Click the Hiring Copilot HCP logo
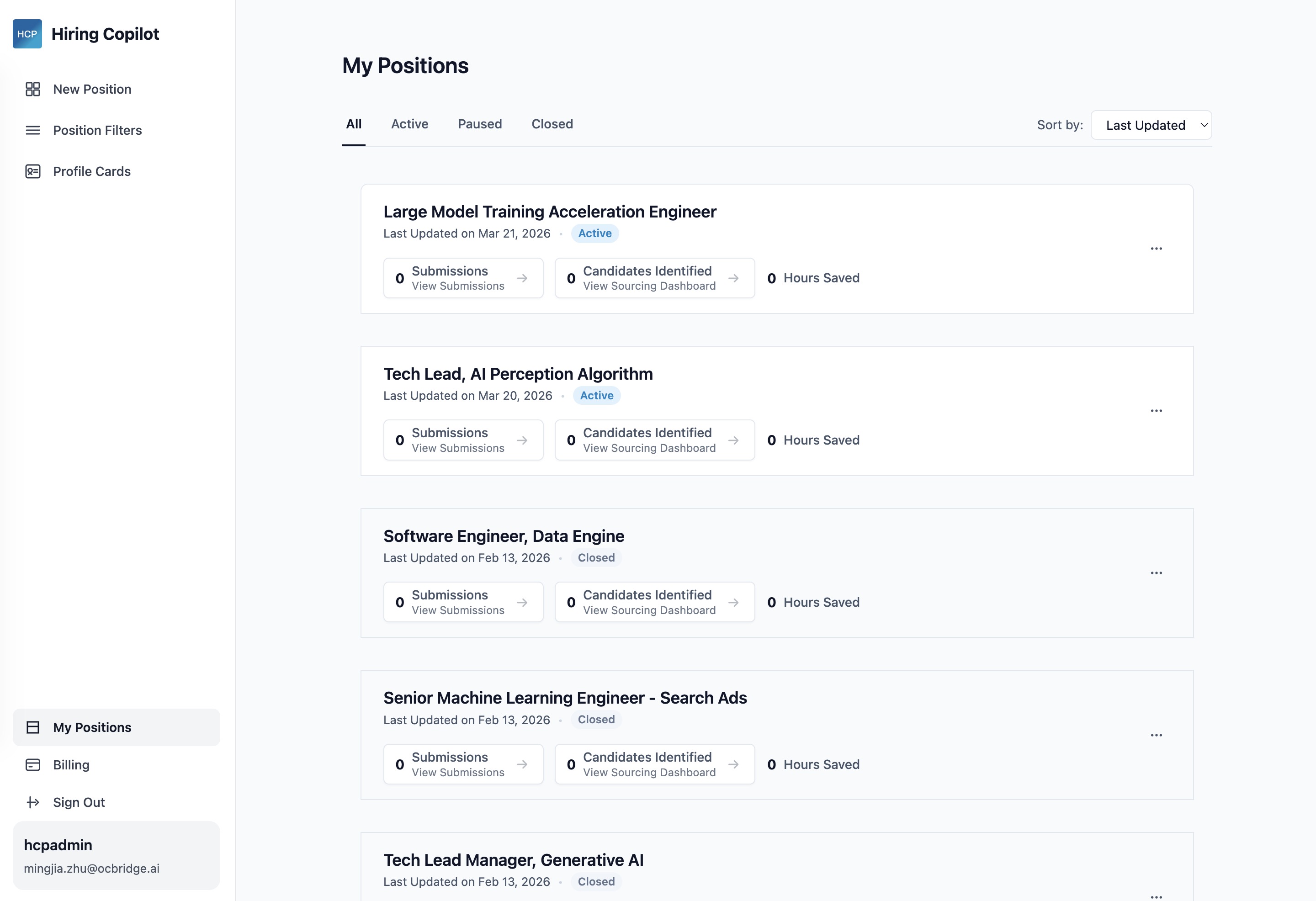The image size is (1316, 901). pos(27,33)
